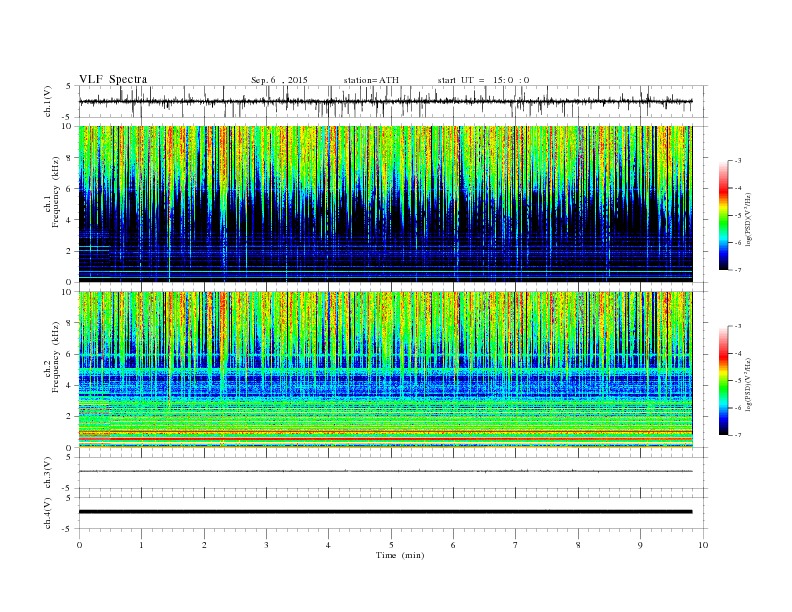792x612 pixels.
Task: Click the 'ch.3(V)' axis label
Action: tap(48, 473)
